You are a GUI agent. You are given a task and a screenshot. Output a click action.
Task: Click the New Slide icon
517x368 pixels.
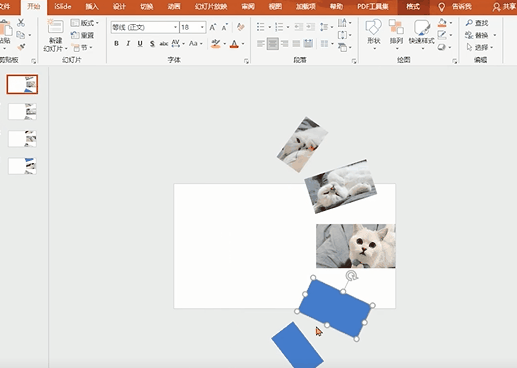(x=55, y=27)
